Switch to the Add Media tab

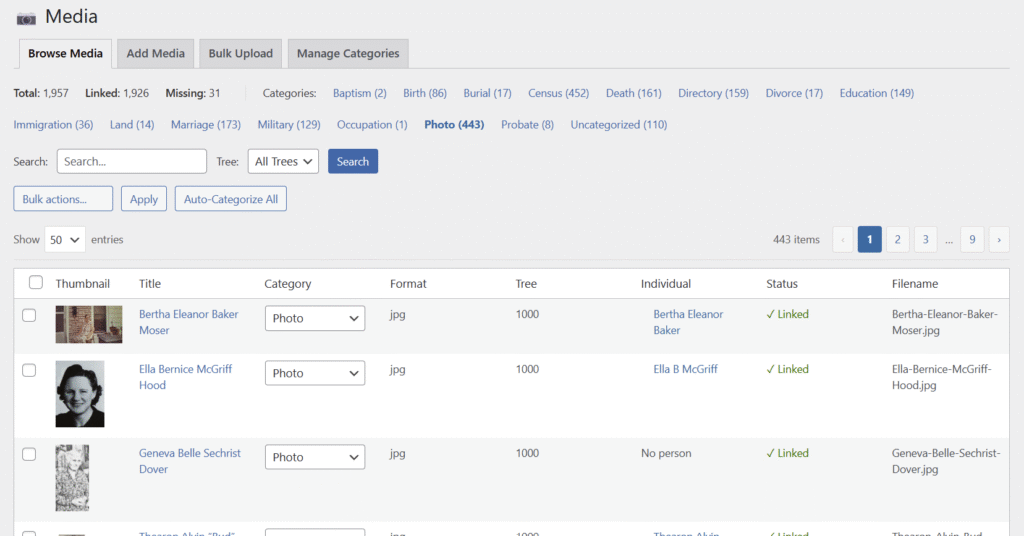pyautogui.click(x=155, y=54)
